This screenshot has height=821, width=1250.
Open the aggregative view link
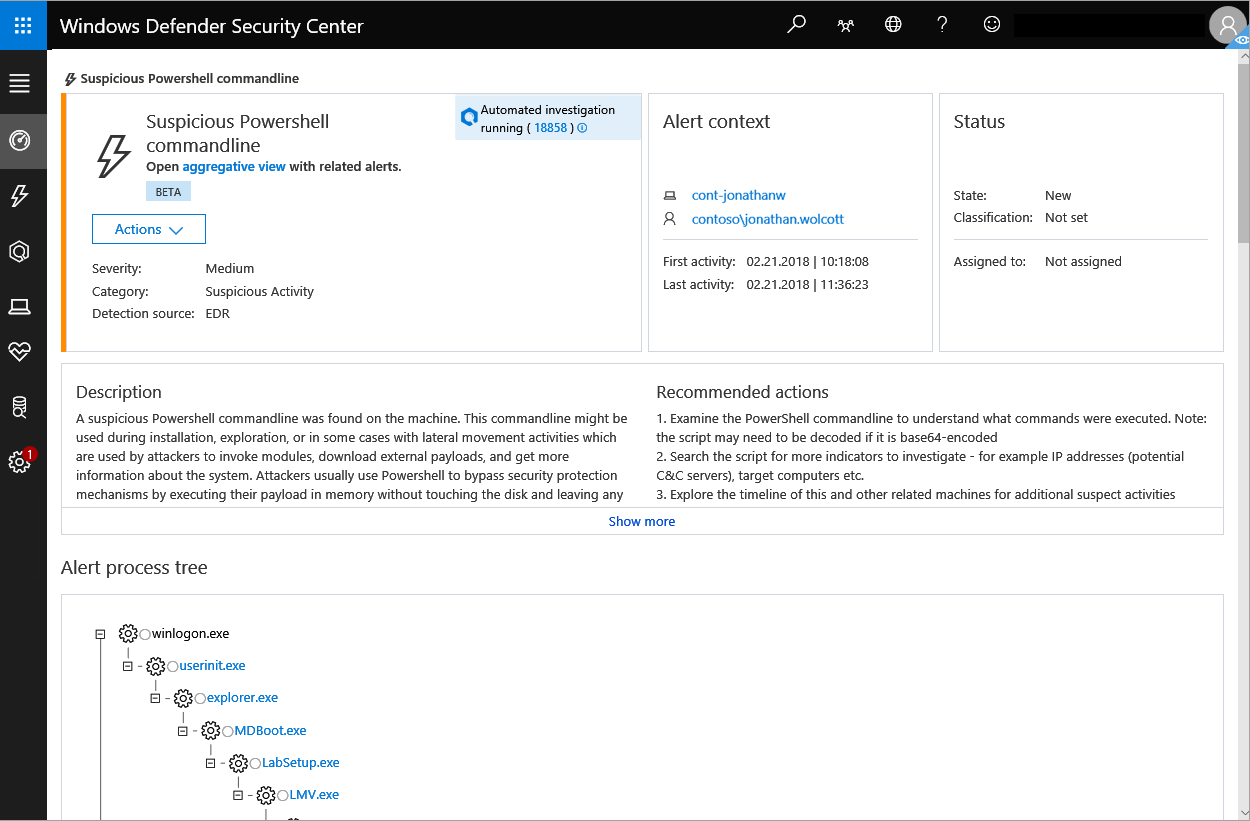pos(233,167)
